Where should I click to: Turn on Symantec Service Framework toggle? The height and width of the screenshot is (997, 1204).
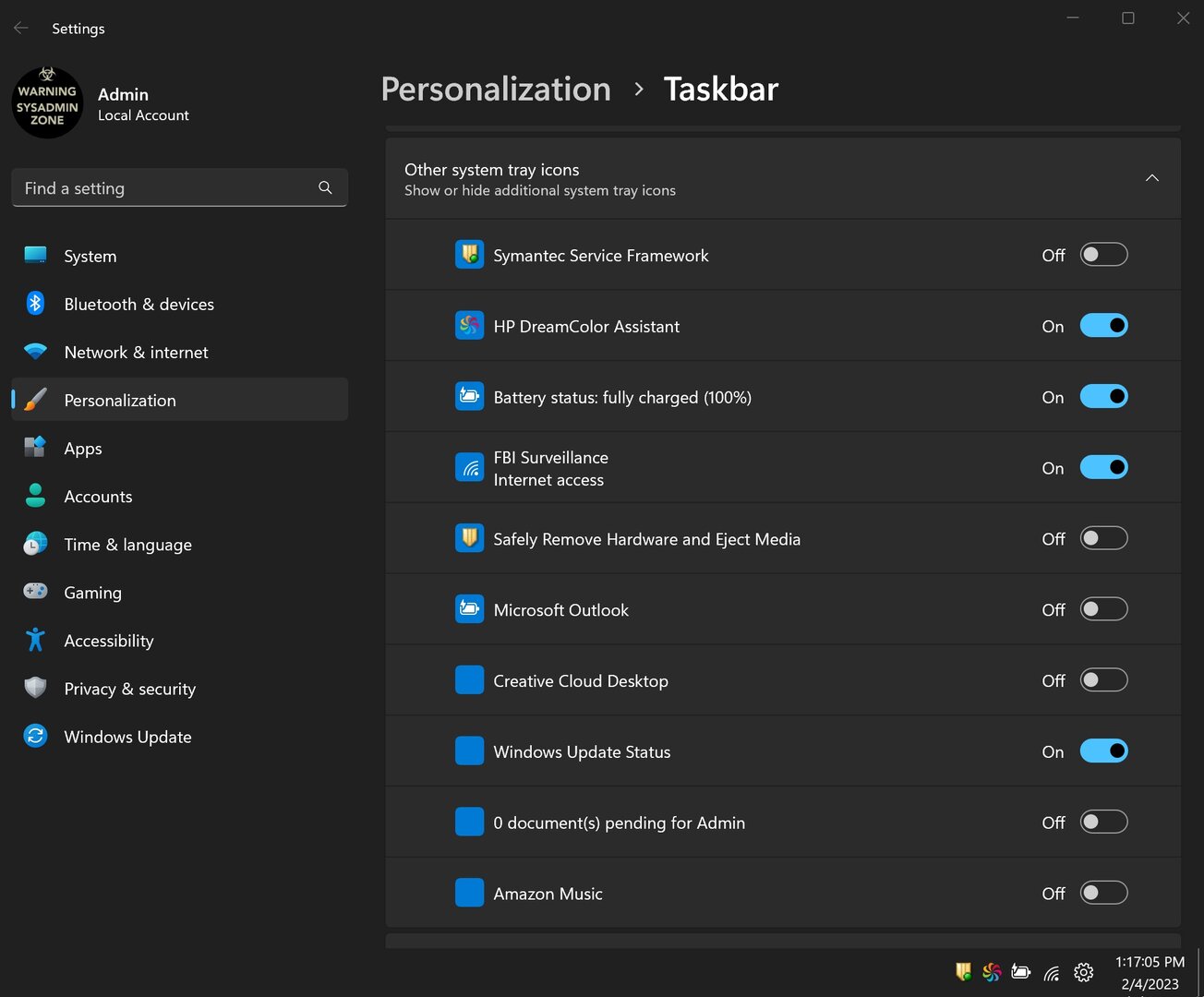pyautogui.click(x=1104, y=255)
